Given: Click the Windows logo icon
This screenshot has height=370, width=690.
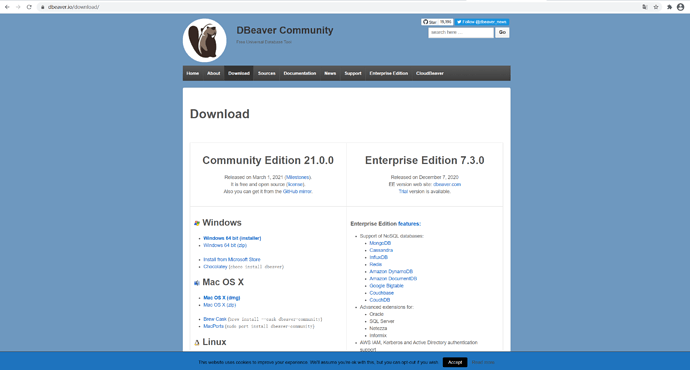Looking at the screenshot, I should pos(197,223).
